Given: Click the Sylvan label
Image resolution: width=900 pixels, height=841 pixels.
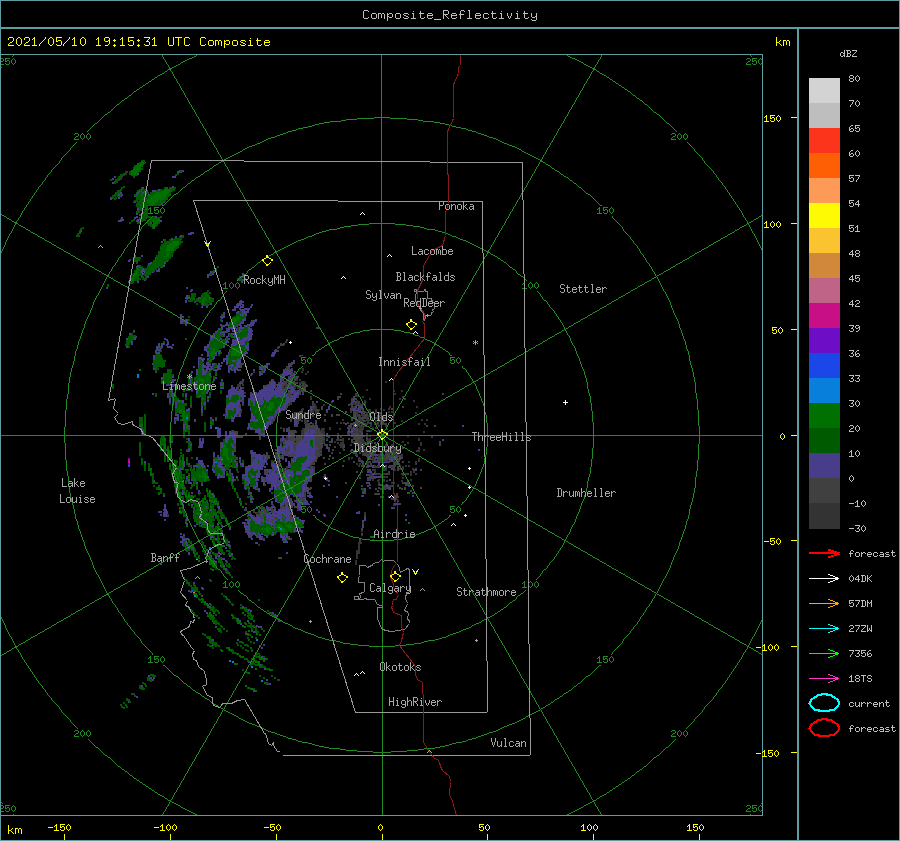Looking at the screenshot, I should 383,295.
